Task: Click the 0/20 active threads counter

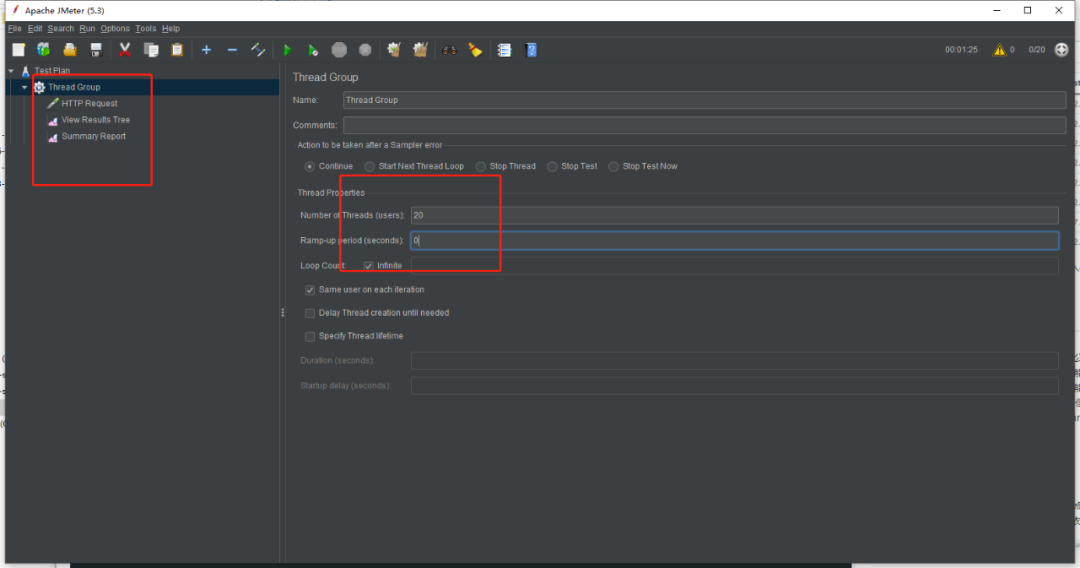Action: tap(1037, 50)
